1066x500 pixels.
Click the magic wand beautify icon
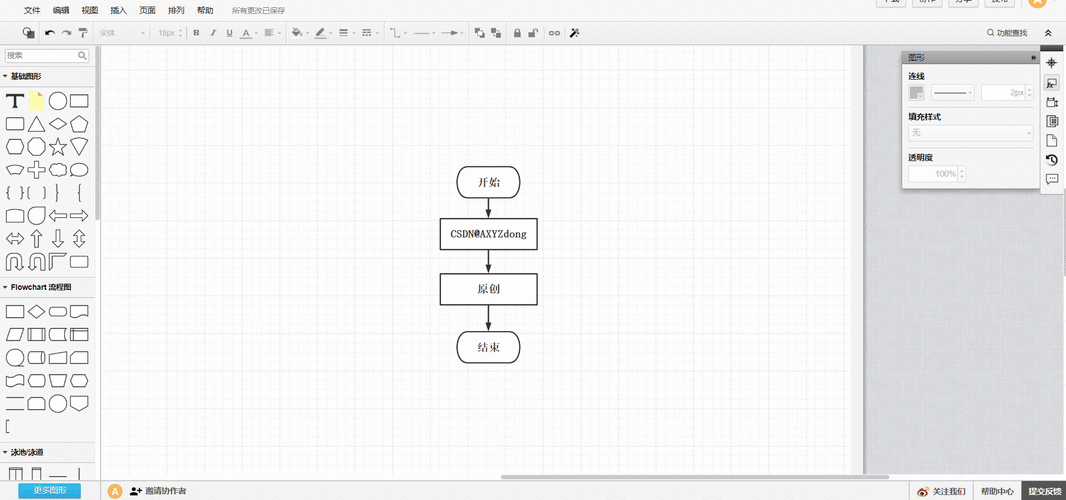(x=574, y=33)
